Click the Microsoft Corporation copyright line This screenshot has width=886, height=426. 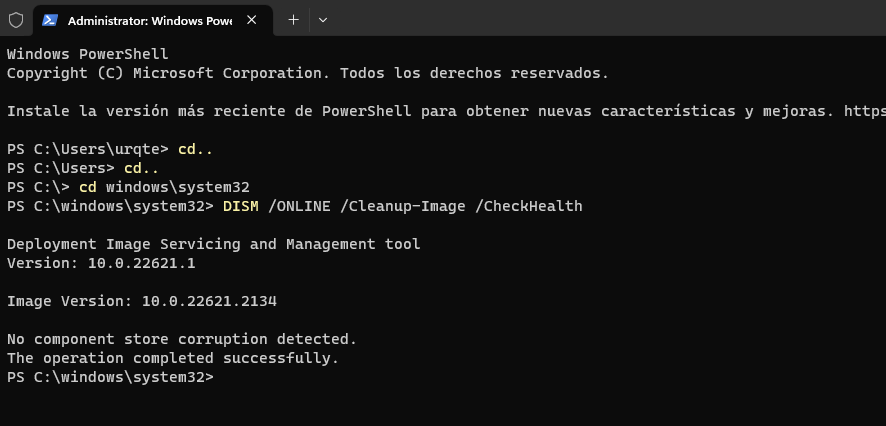307,73
